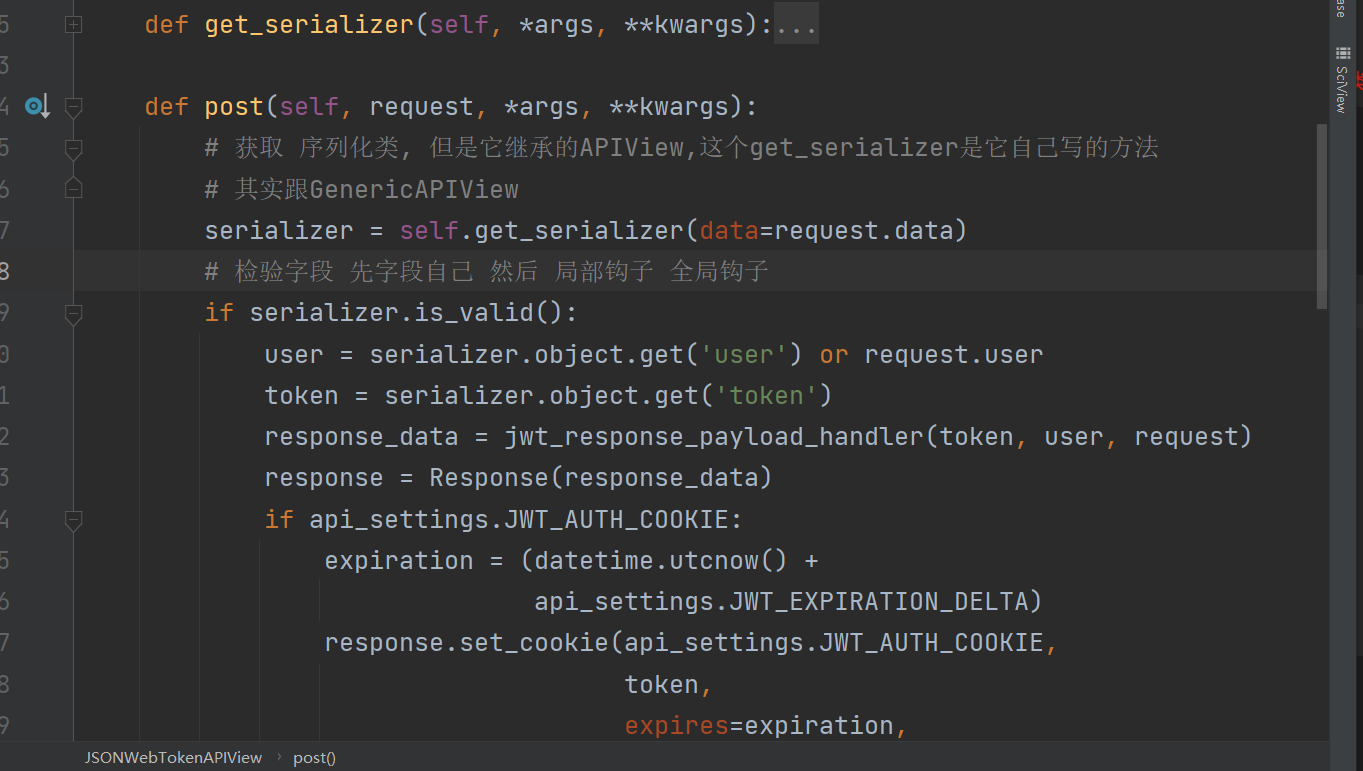Select JSONWebTokenAPIView in the breadcrumb bar
Image resolution: width=1363 pixels, height=771 pixels.
(173, 758)
